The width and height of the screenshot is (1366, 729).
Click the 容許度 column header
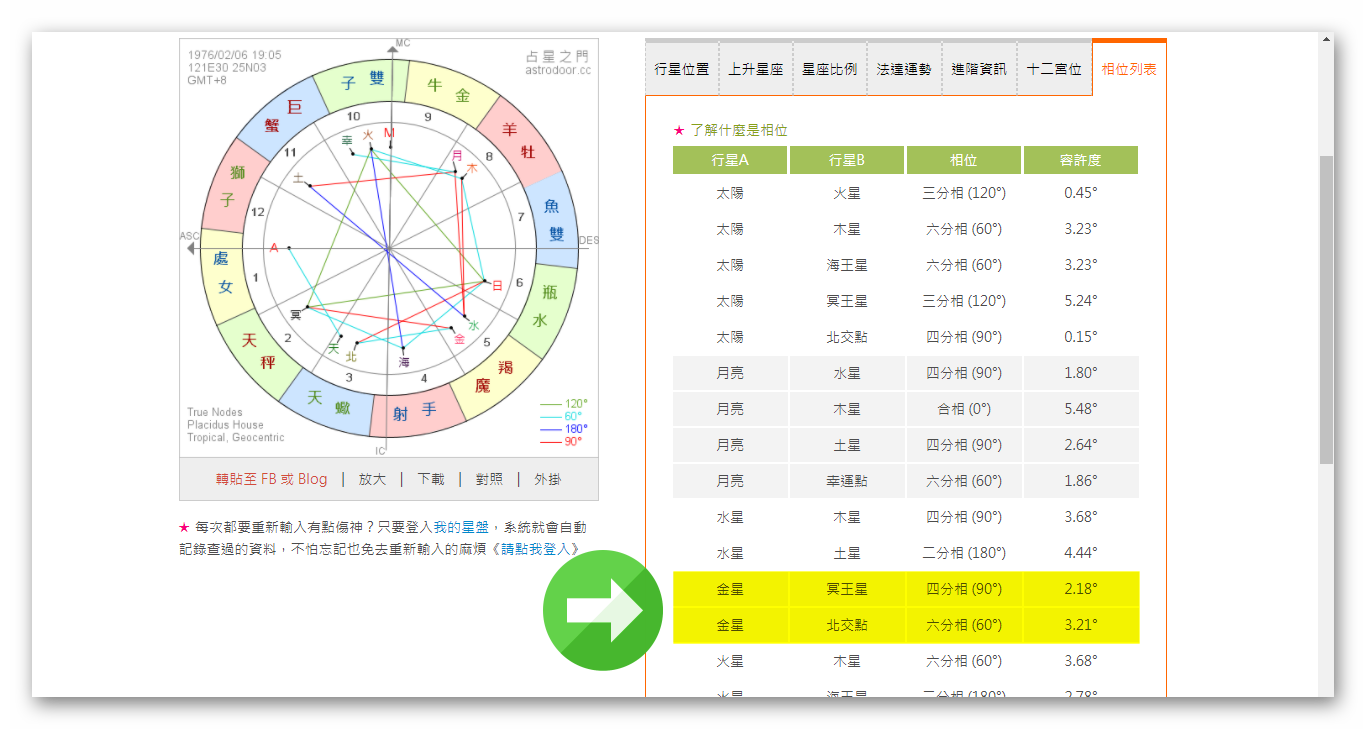[x=1081, y=160]
